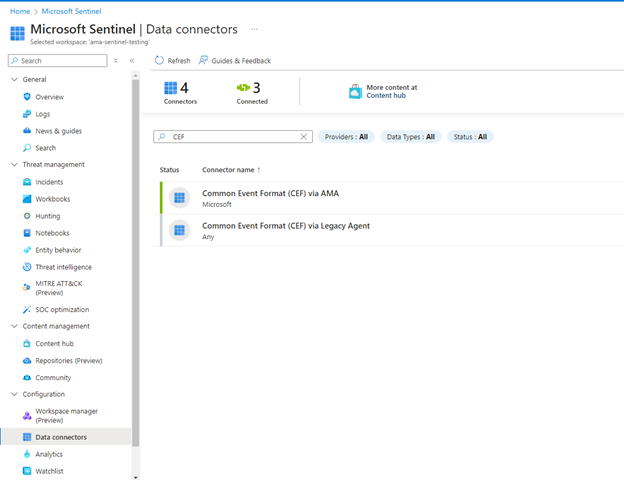Click the connector search field containing CEF
This screenshot has height=480, width=624.
233,137
